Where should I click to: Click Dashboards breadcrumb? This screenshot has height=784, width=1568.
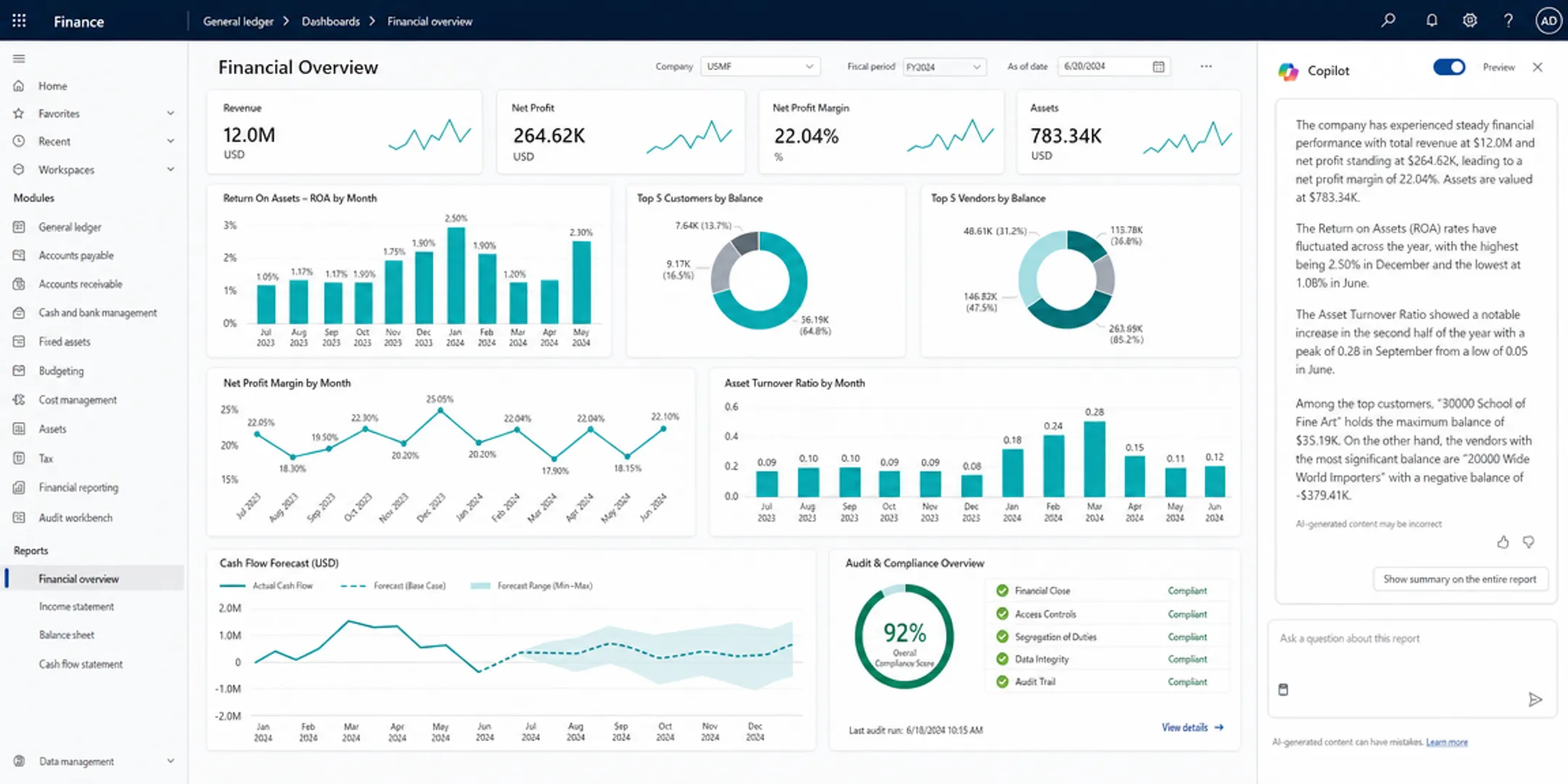coord(331,21)
